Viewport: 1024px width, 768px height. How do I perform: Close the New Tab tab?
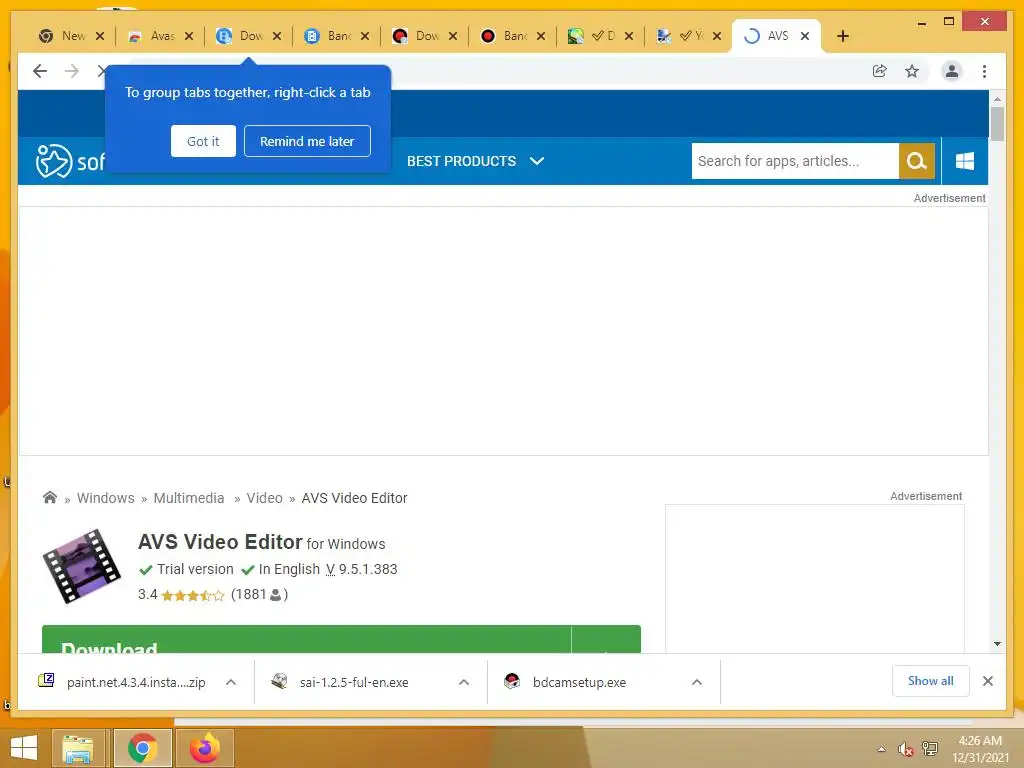coord(100,36)
